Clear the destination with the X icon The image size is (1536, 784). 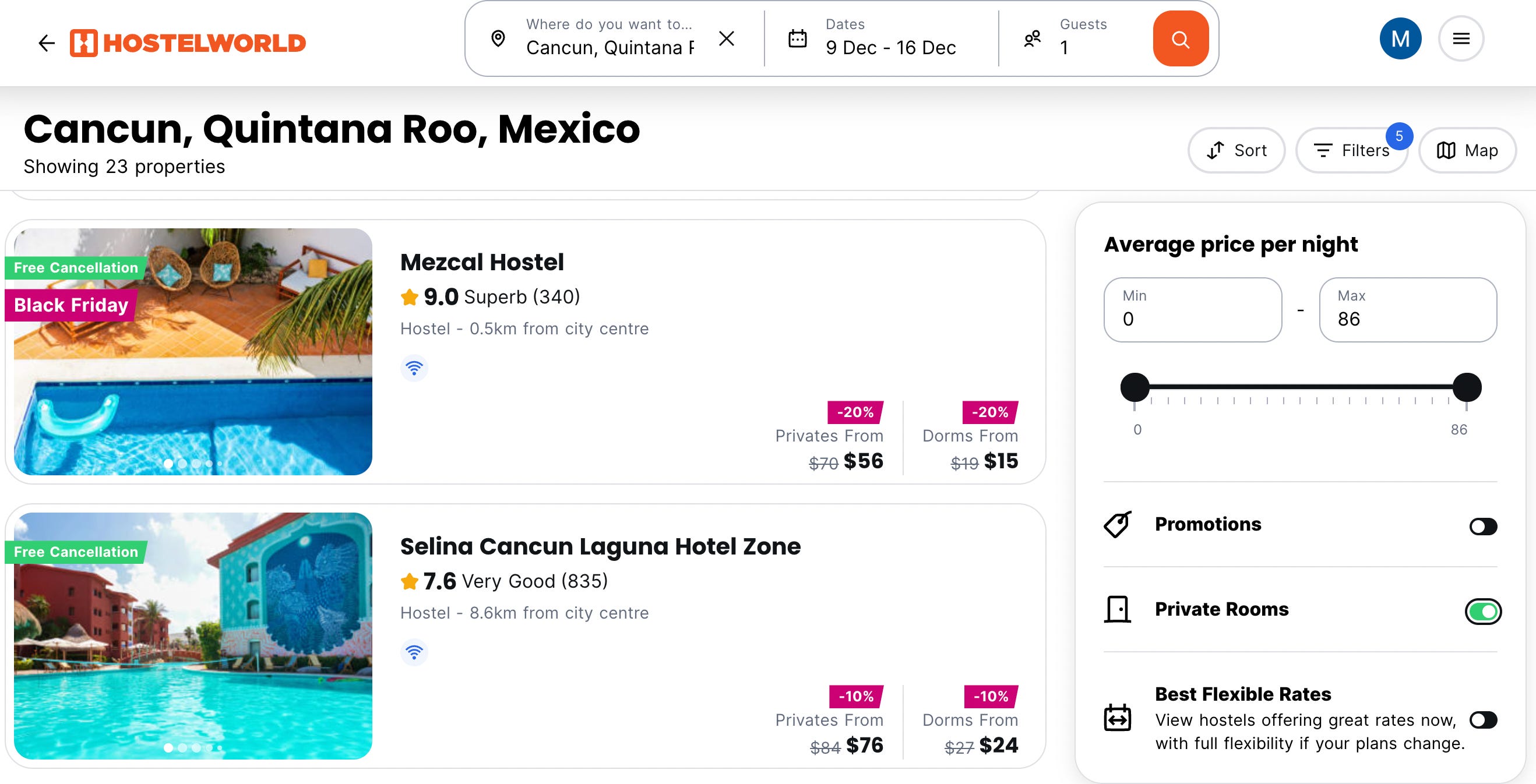point(726,39)
